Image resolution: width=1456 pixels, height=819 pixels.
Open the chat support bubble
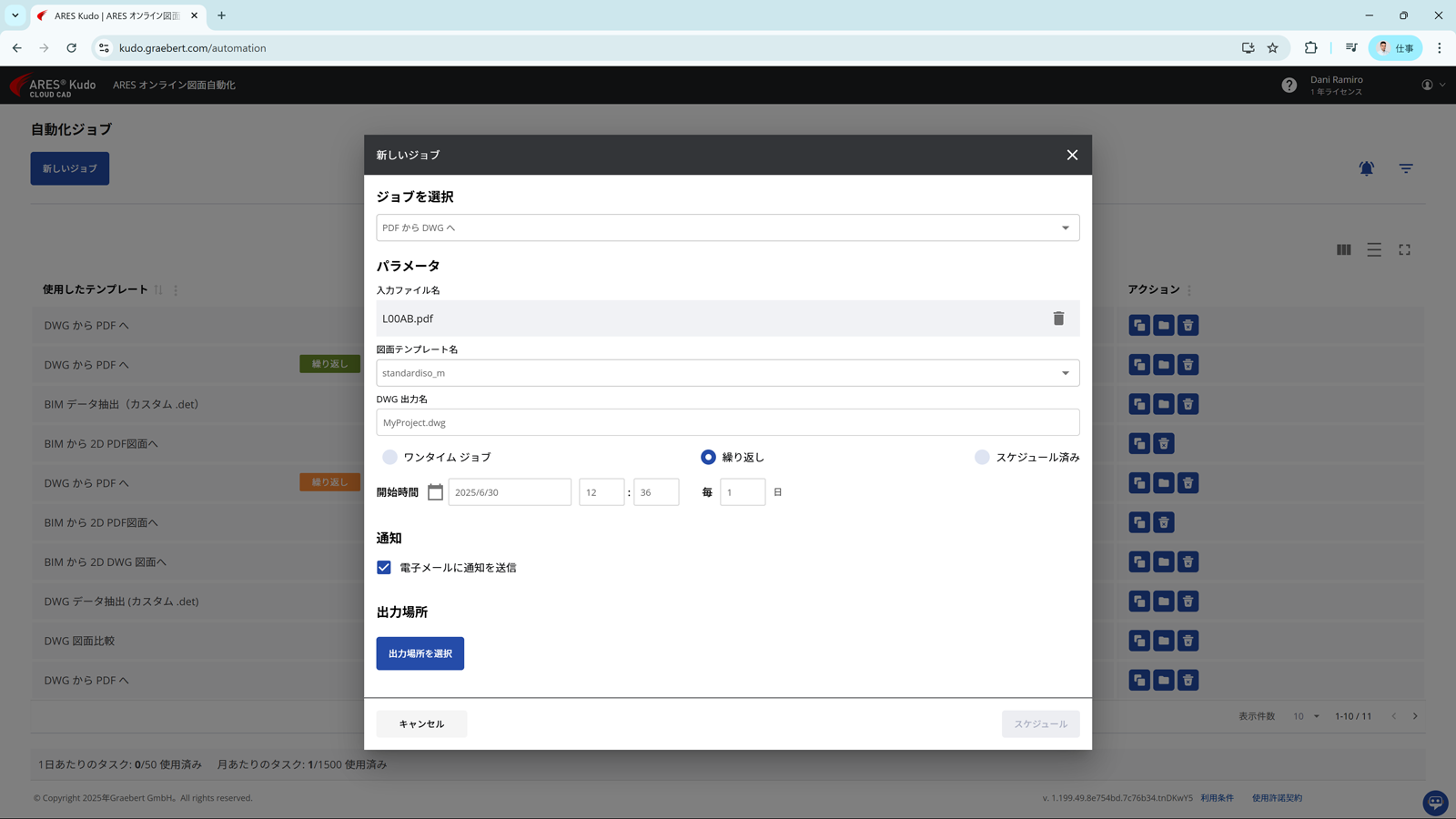tap(1435, 802)
